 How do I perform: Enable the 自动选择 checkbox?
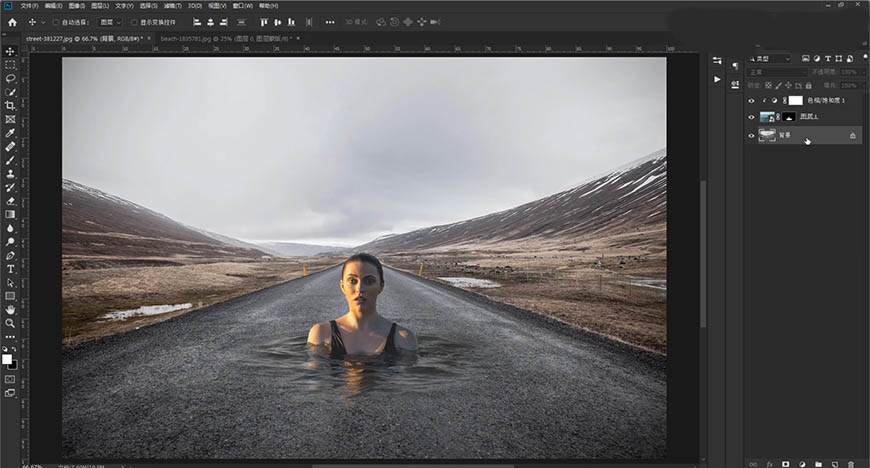(x=55, y=22)
